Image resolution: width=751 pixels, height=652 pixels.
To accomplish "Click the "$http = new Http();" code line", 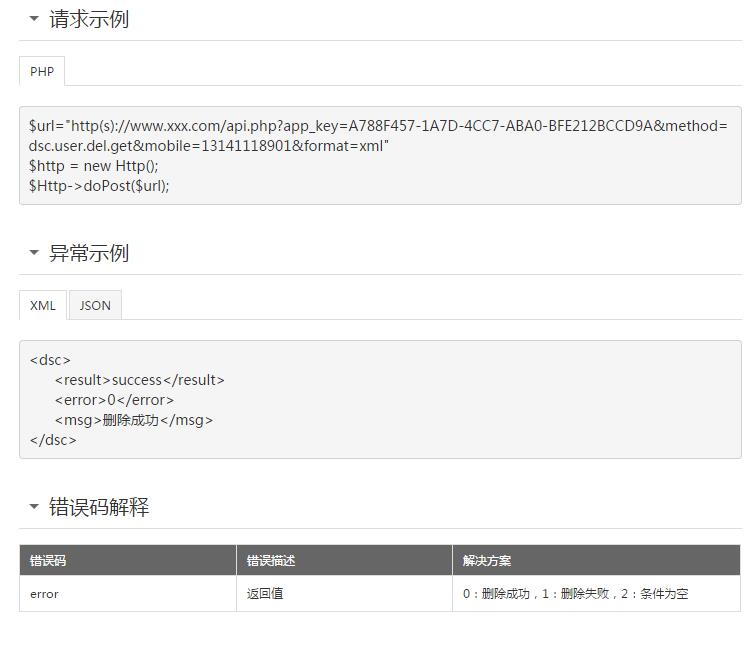I will pyautogui.click(x=94, y=166).
